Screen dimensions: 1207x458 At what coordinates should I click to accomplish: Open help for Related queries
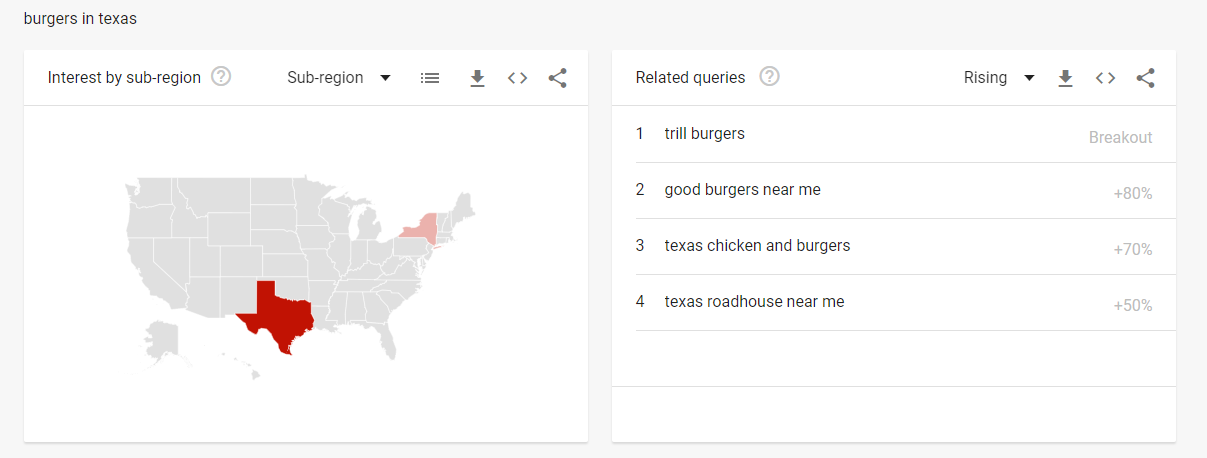pyautogui.click(x=769, y=77)
